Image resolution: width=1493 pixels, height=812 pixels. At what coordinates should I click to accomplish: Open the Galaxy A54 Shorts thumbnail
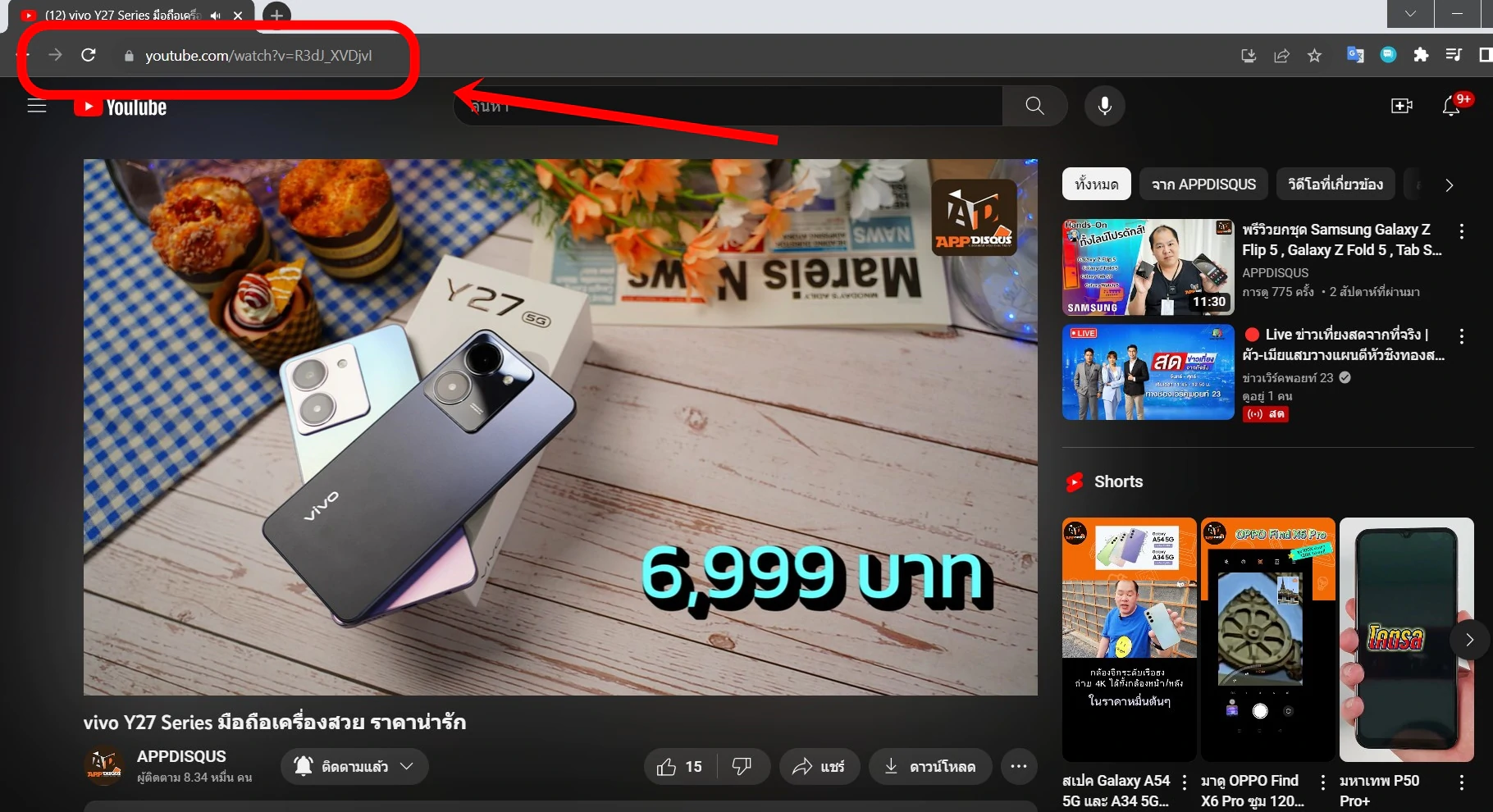click(1130, 640)
